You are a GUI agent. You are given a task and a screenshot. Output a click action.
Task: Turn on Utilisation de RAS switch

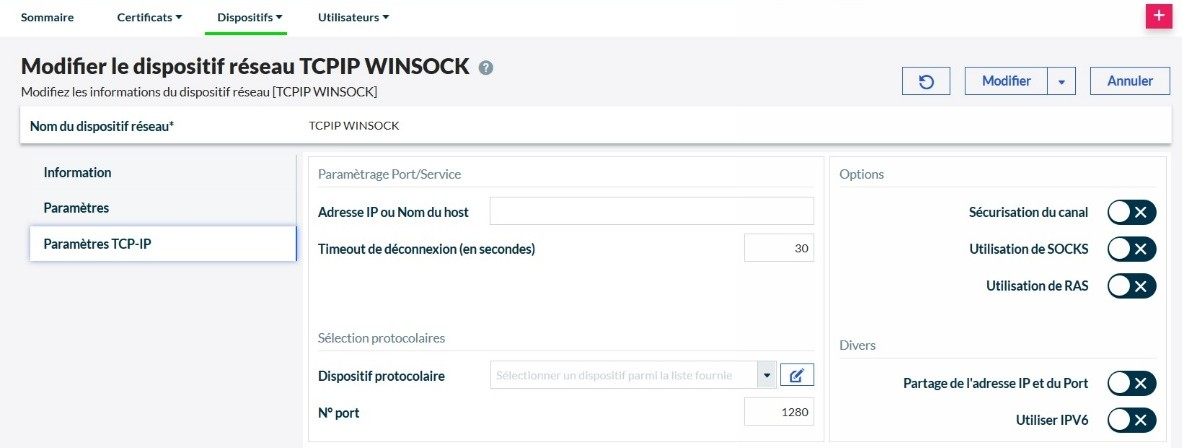point(1131,286)
